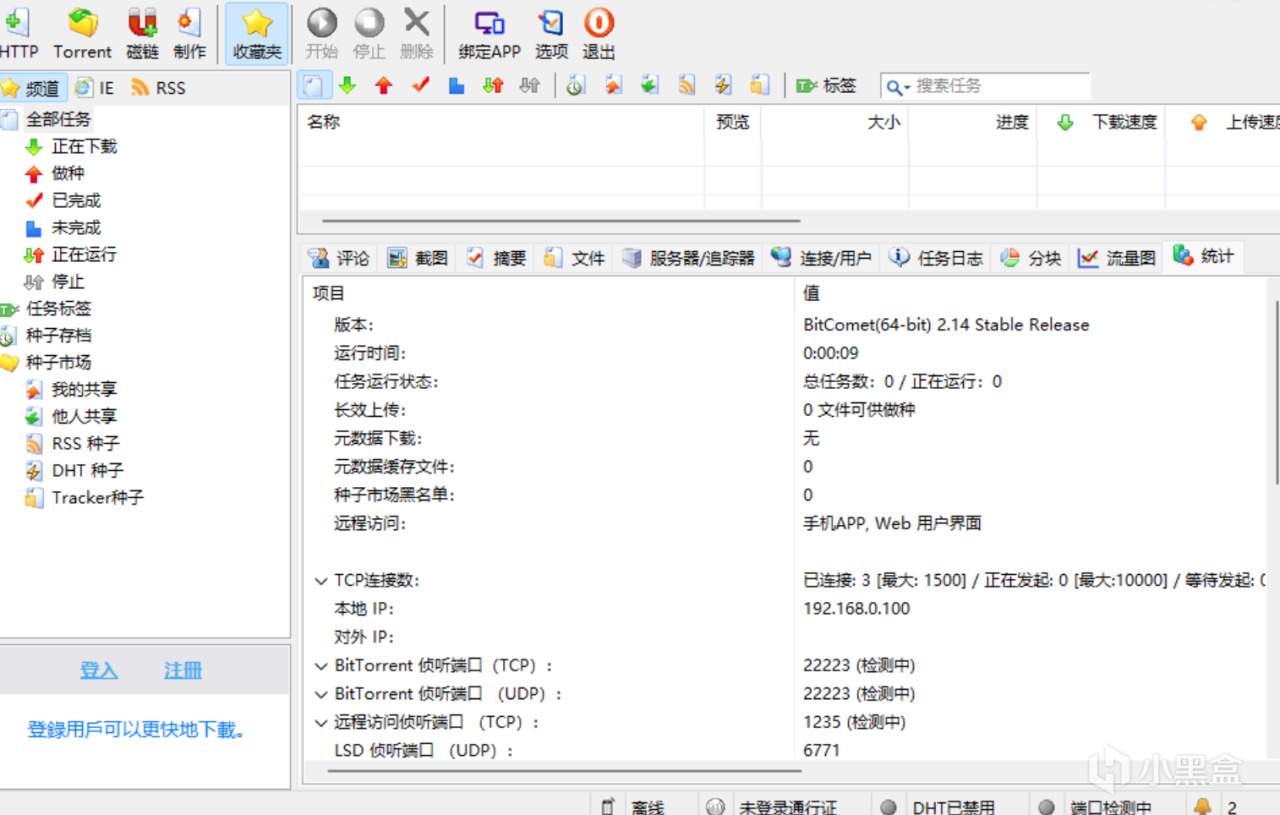Toggle red up-arrow seeding filter in filter toolbar
1280x815 pixels.
tap(384, 86)
